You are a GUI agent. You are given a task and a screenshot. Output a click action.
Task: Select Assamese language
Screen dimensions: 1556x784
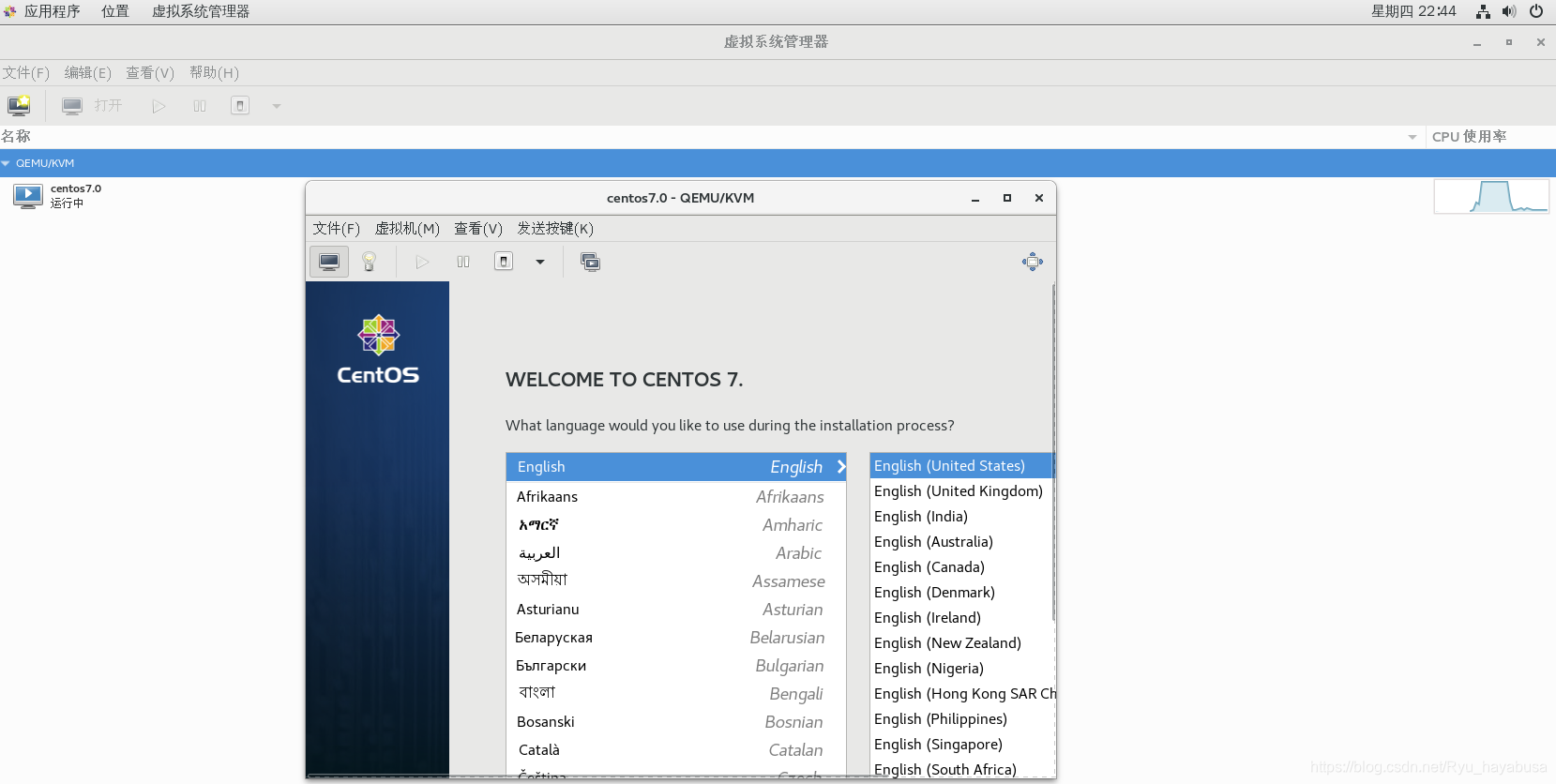click(675, 581)
